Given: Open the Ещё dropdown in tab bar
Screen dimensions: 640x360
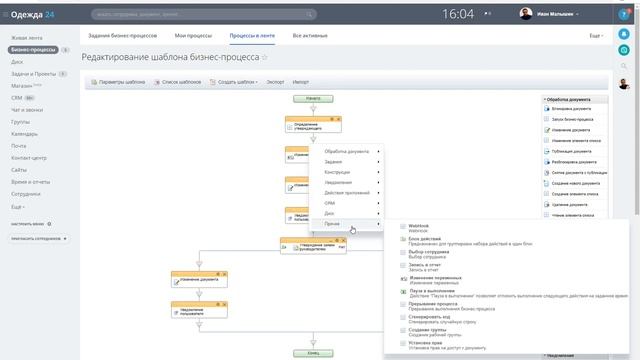Looking at the screenshot, I should [x=596, y=36].
